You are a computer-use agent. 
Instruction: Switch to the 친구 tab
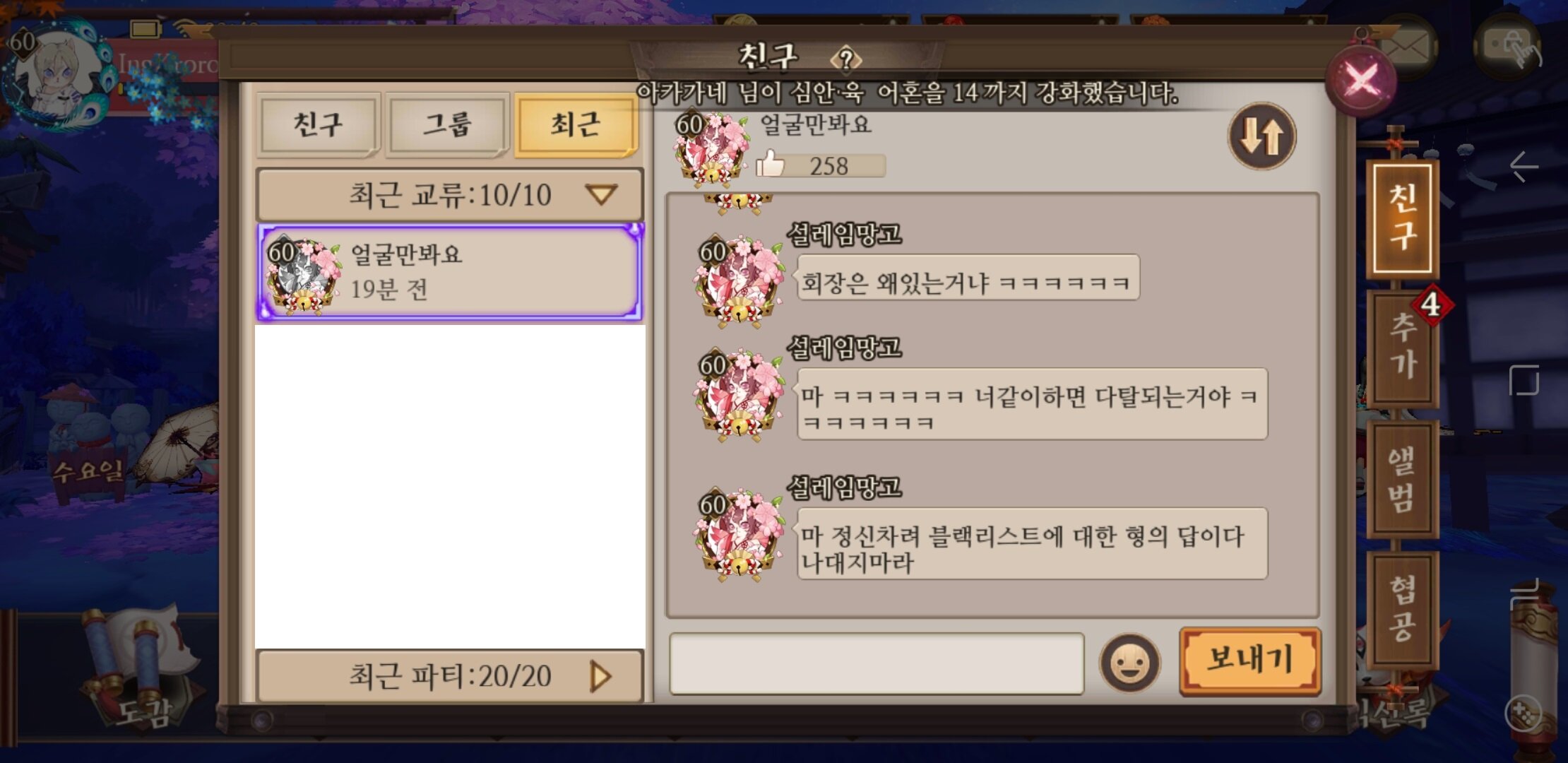(318, 125)
